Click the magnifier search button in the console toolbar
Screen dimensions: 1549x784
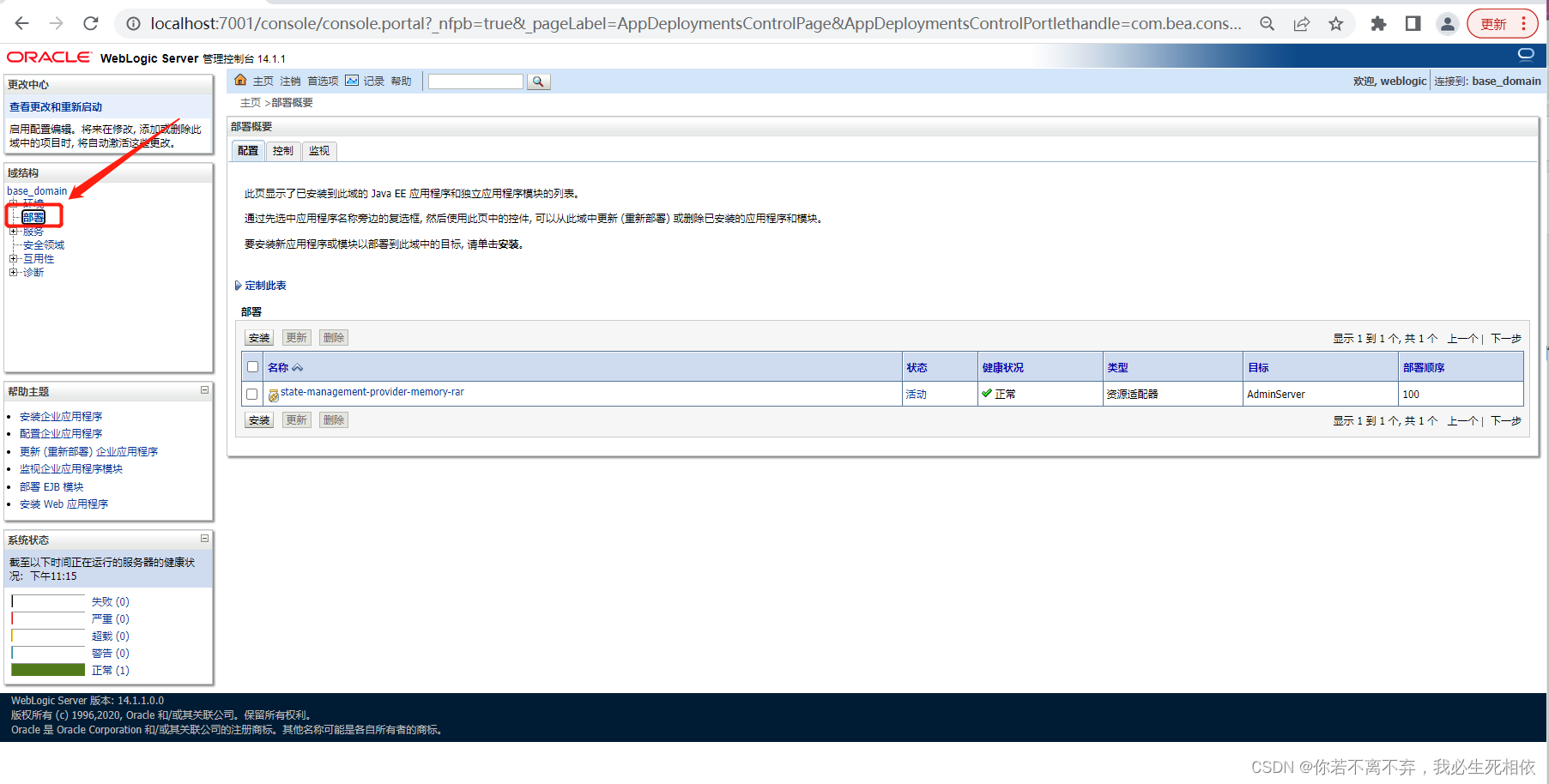(538, 81)
